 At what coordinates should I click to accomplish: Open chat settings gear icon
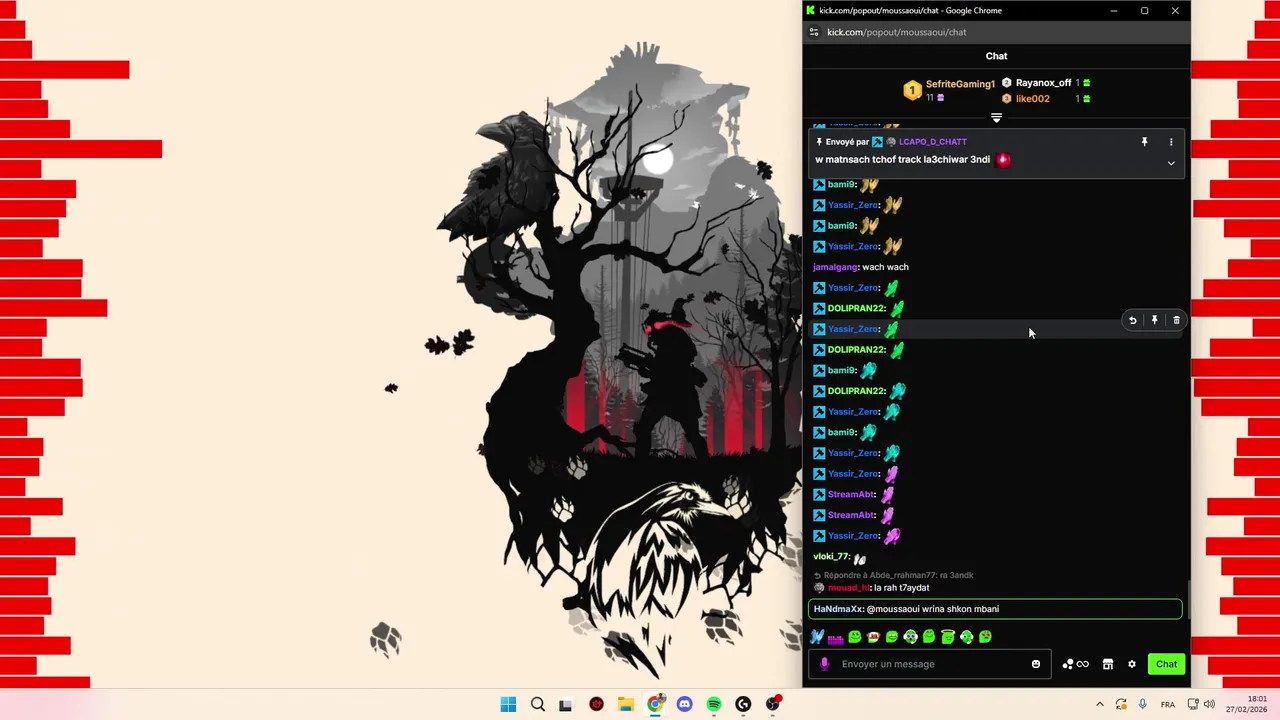(x=1132, y=664)
